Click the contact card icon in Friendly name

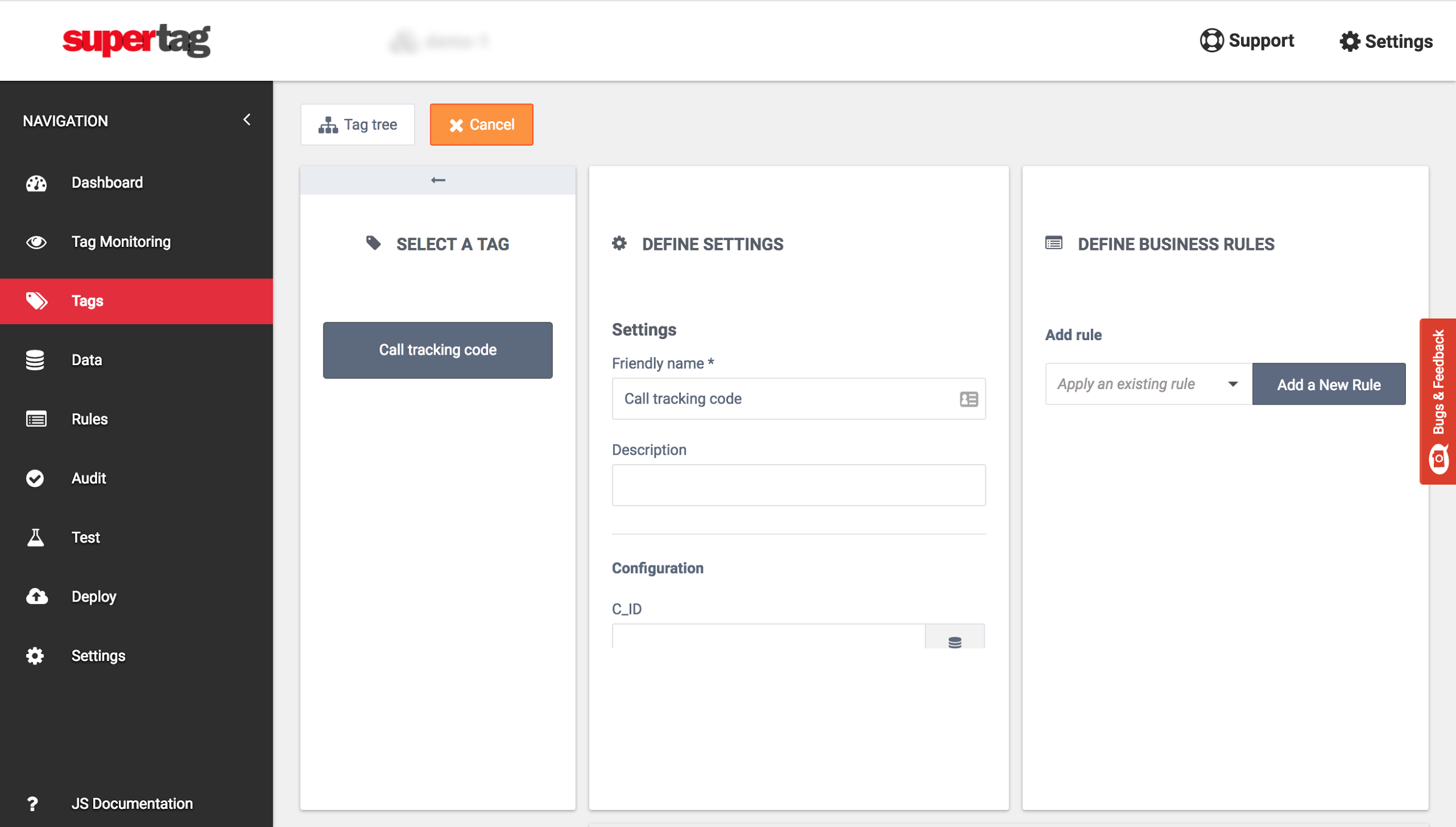click(x=969, y=399)
